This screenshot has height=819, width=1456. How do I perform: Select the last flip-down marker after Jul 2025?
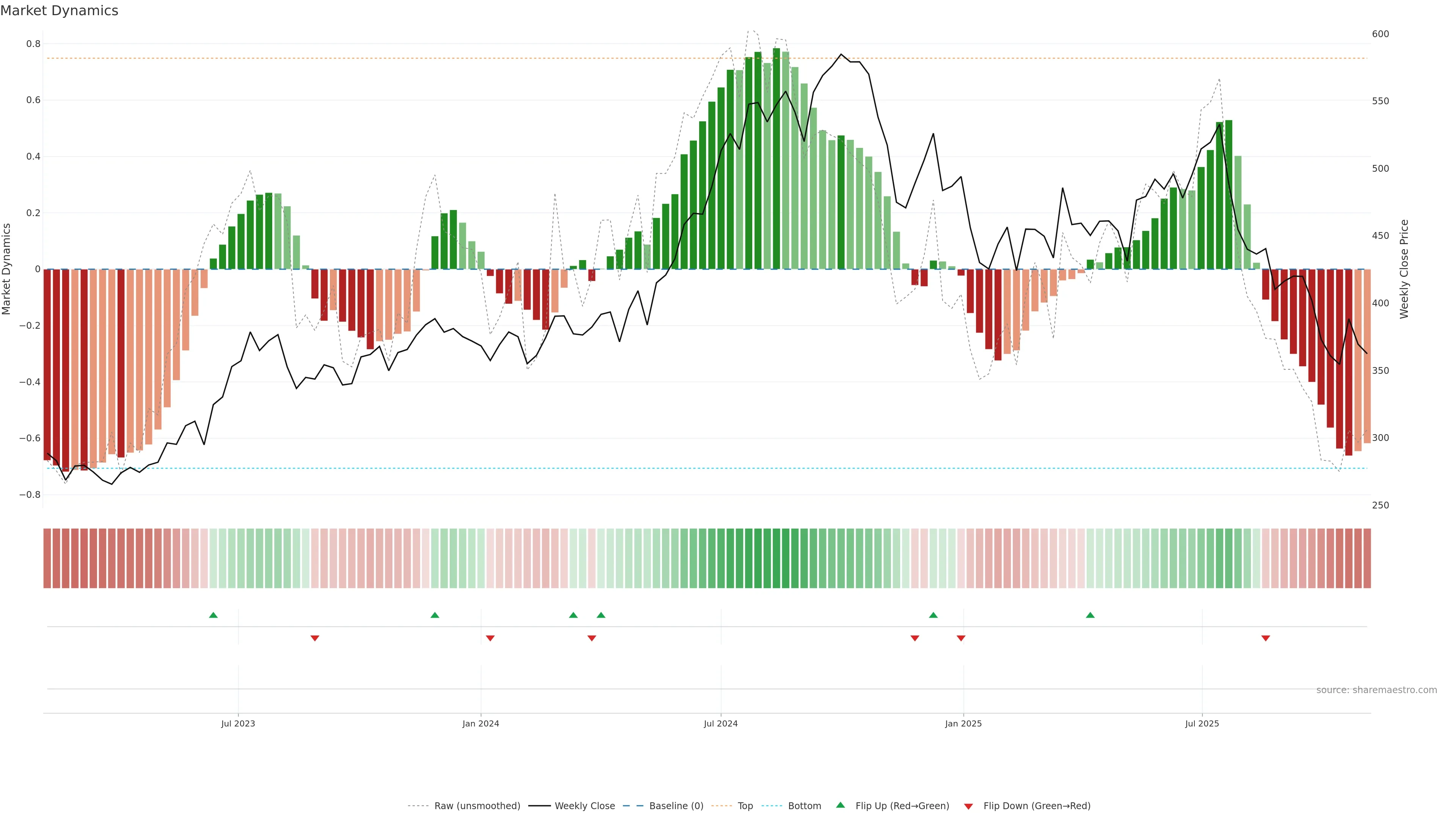pos(1266,638)
